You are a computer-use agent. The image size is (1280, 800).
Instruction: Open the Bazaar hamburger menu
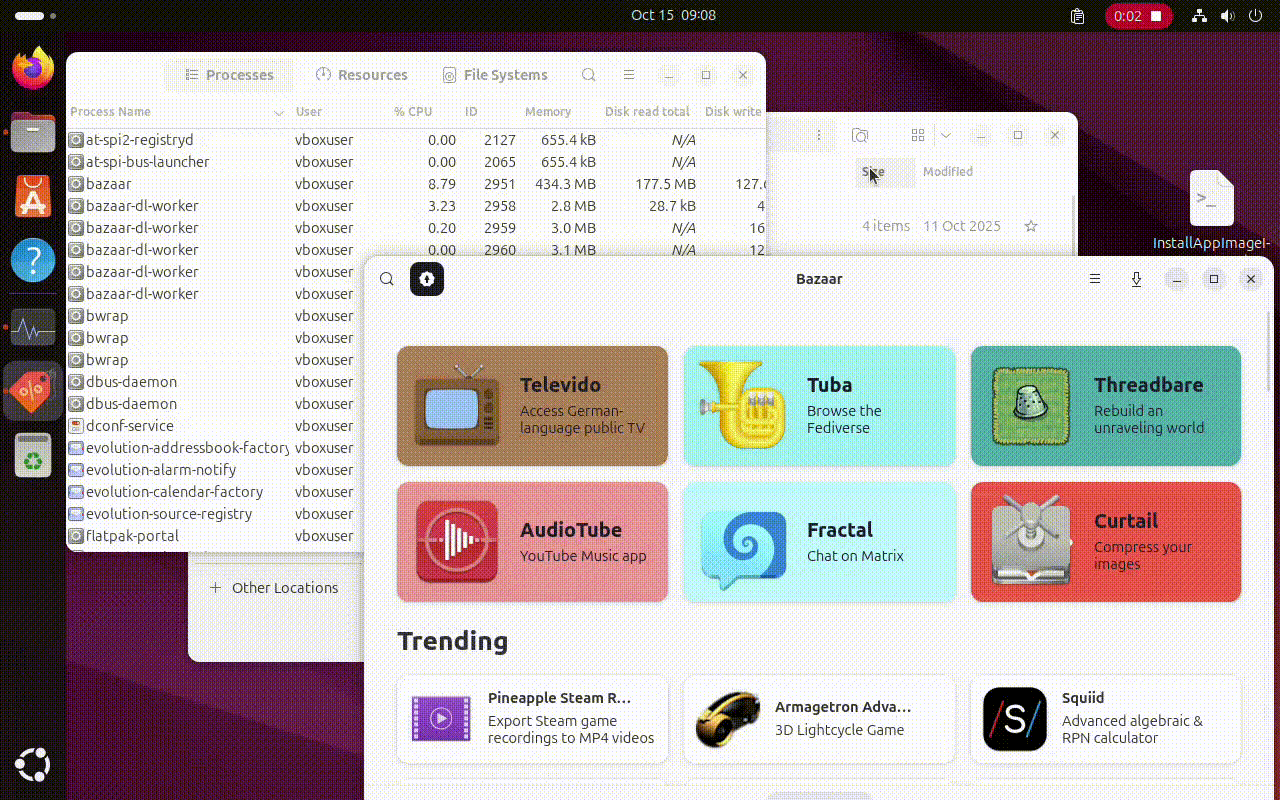coord(1095,279)
